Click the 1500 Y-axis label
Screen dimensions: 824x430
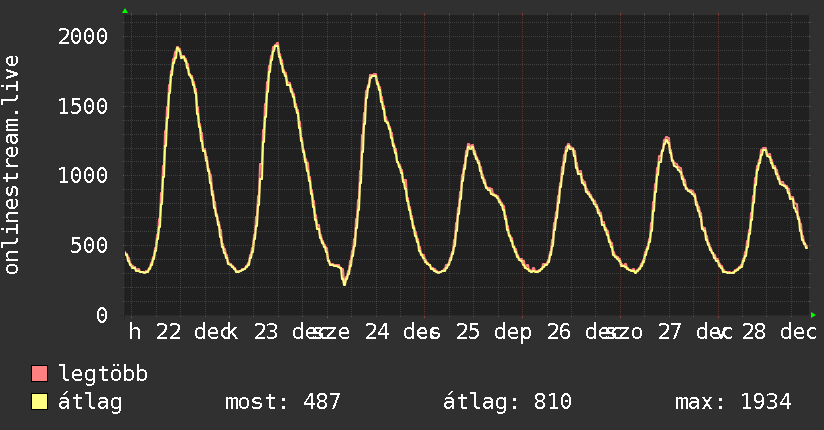click(83, 106)
